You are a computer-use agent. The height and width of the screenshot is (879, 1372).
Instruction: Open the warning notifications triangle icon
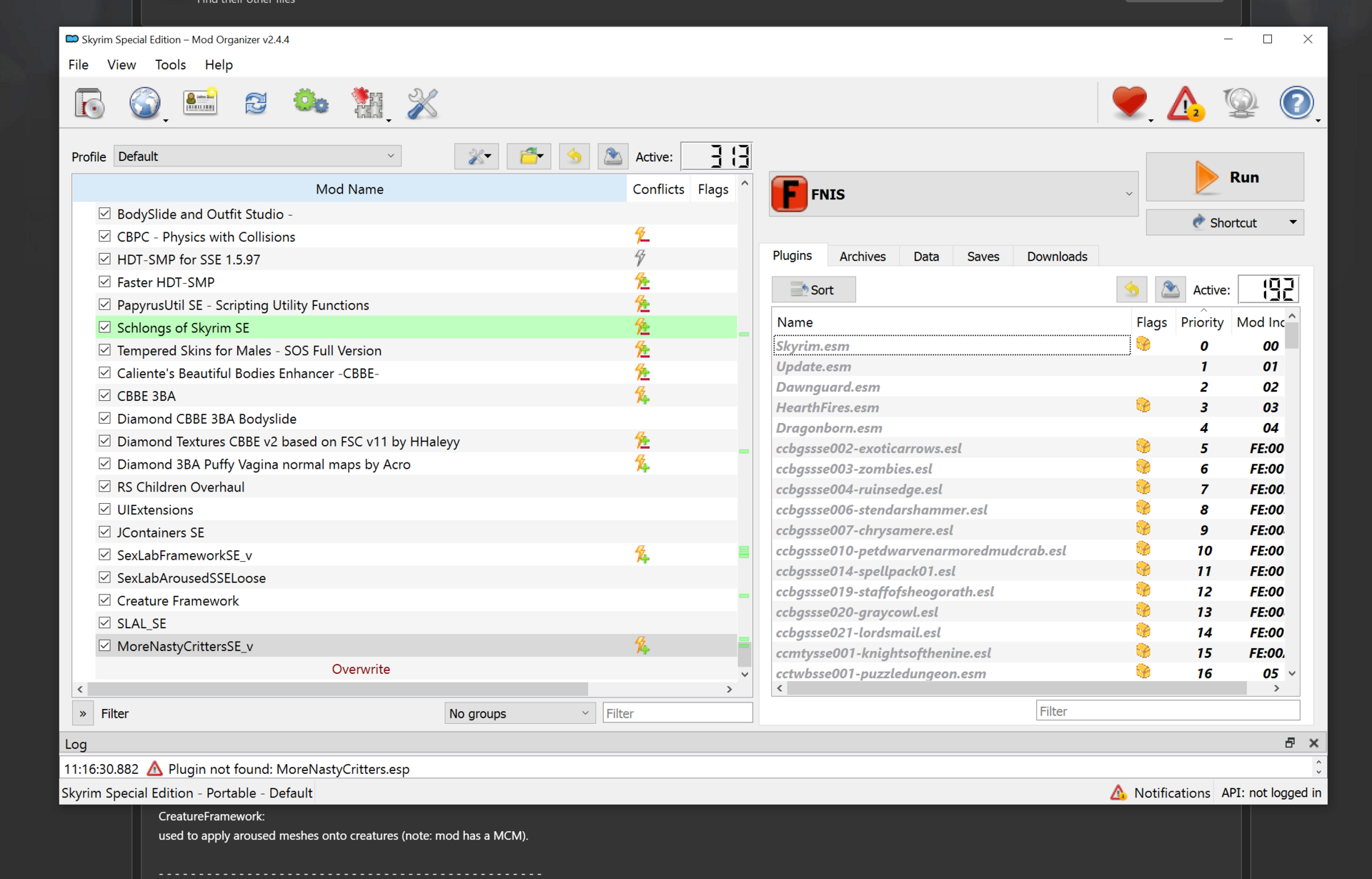[1185, 104]
